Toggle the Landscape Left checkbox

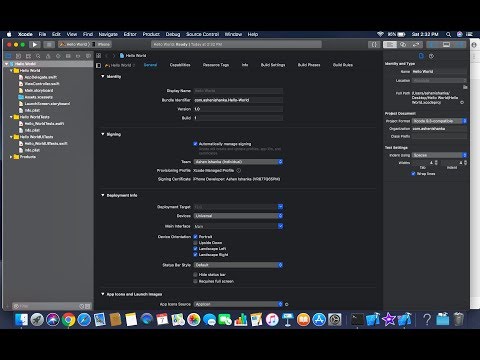click(195, 249)
